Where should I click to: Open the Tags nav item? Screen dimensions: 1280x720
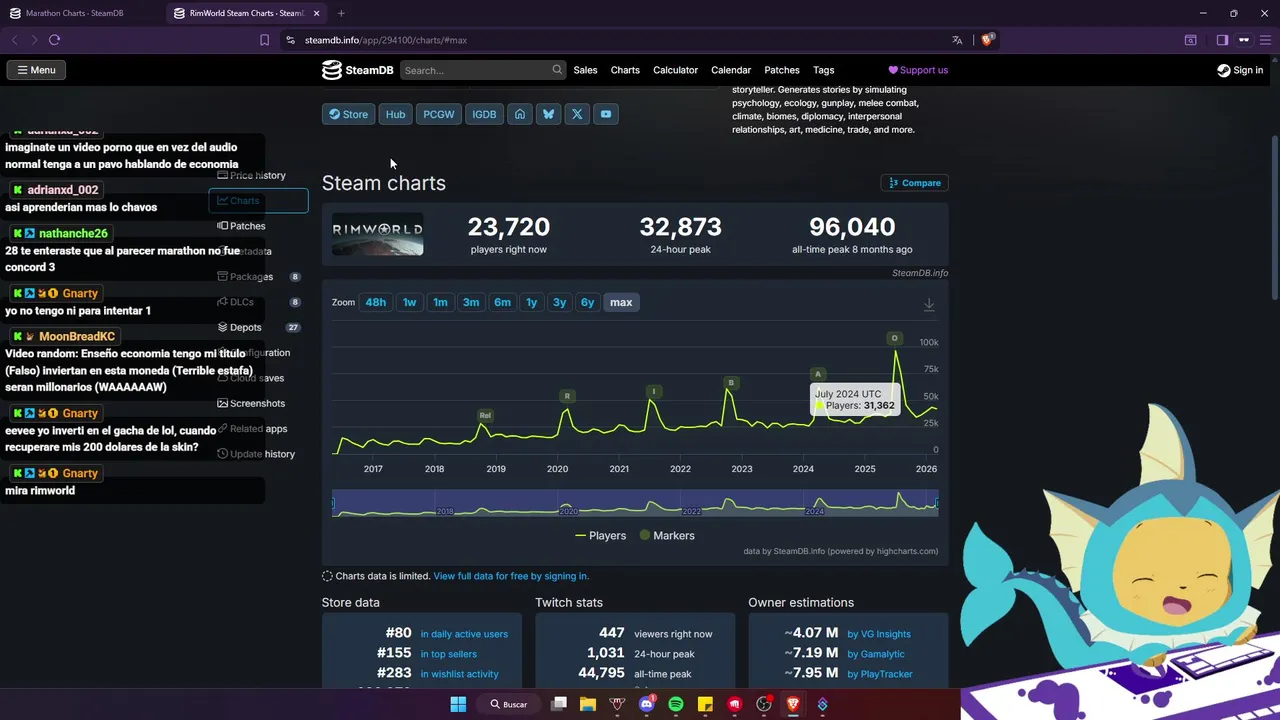pyautogui.click(x=823, y=70)
